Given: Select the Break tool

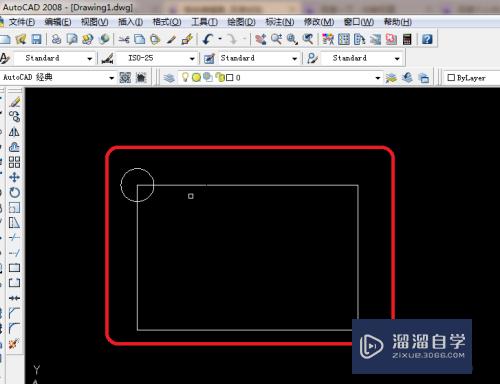Looking at the screenshot, I should (x=15, y=283).
